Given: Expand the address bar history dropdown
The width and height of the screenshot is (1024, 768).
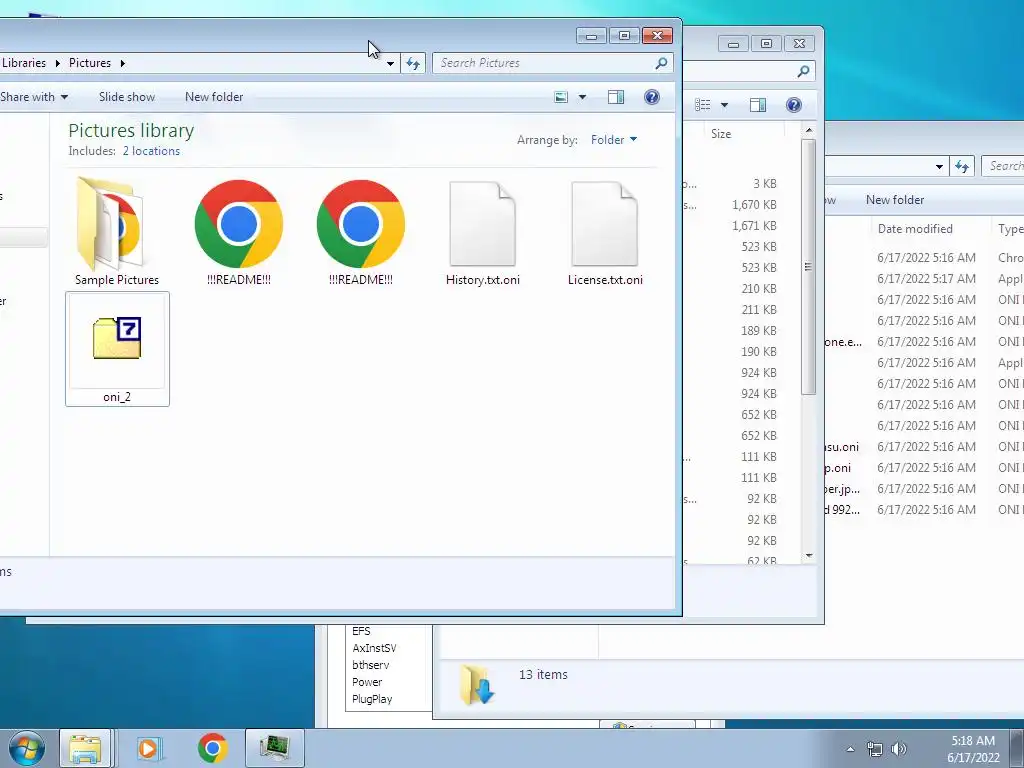Looking at the screenshot, I should tap(391, 63).
